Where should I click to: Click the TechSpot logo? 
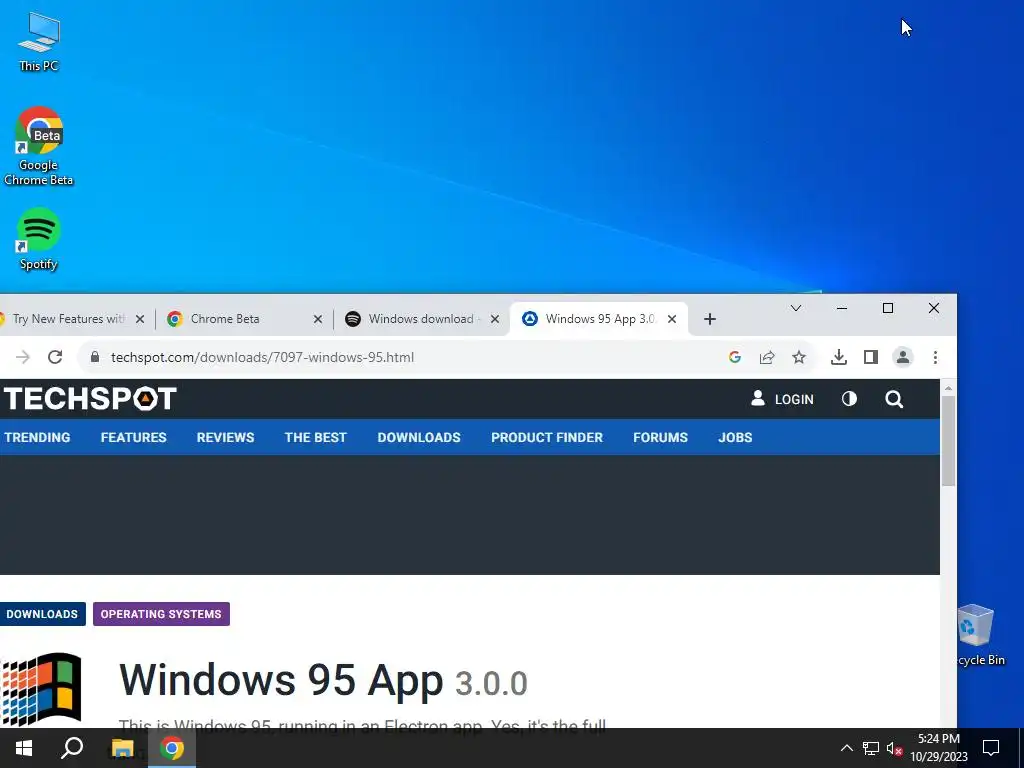89,399
